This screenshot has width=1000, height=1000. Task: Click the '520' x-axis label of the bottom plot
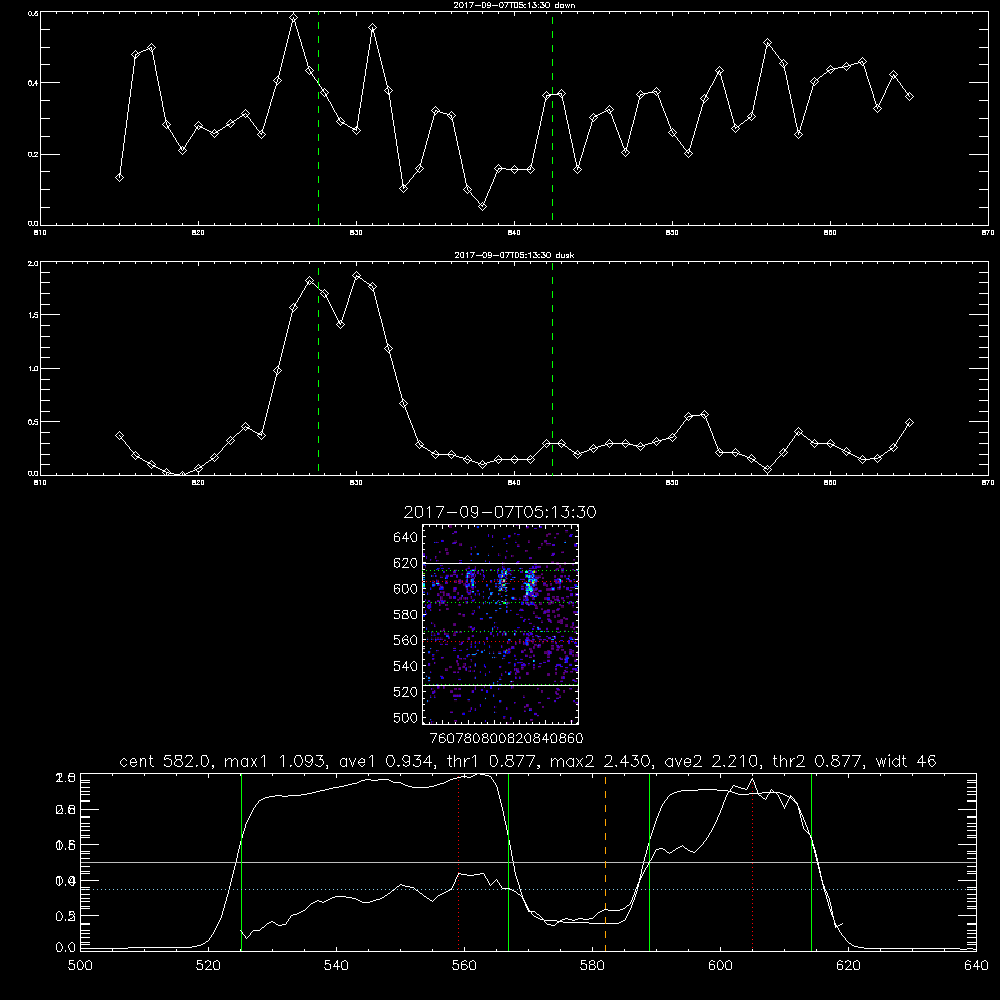pyautogui.click(x=208, y=966)
